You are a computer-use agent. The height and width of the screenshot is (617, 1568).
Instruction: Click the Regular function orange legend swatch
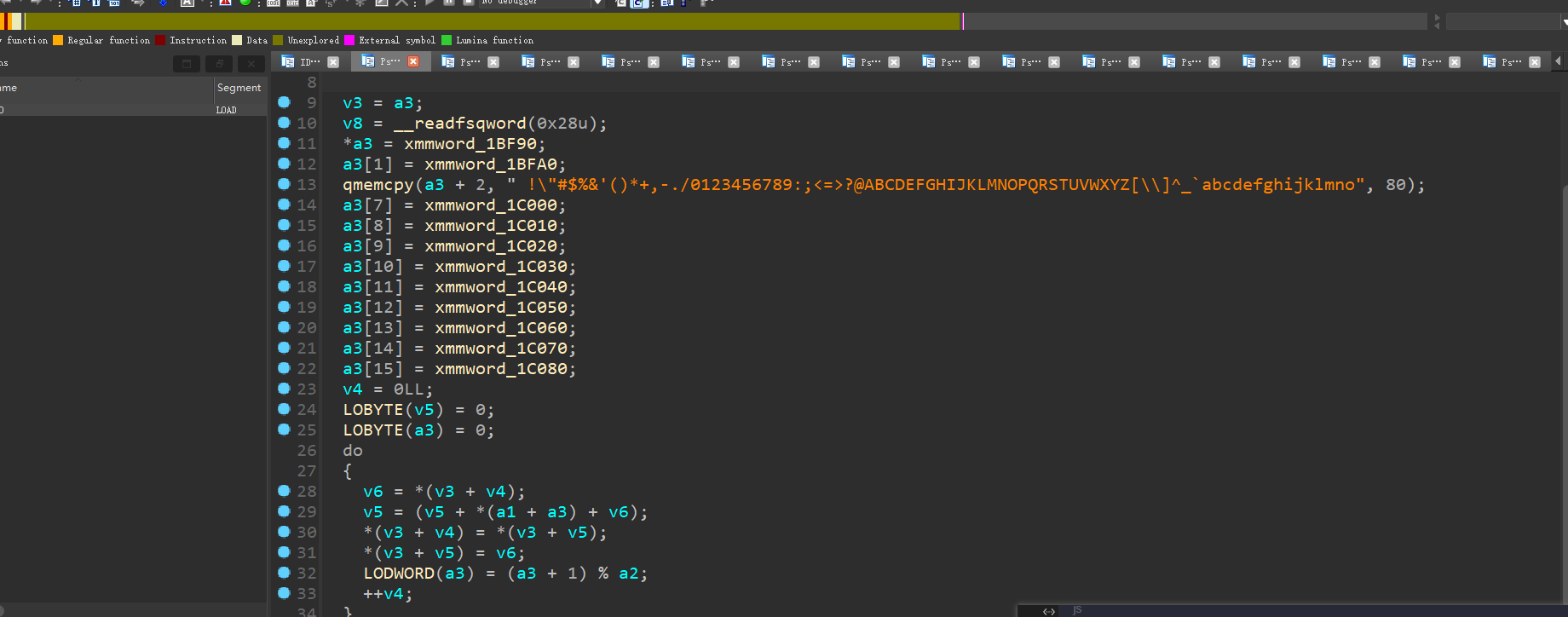[x=58, y=40]
